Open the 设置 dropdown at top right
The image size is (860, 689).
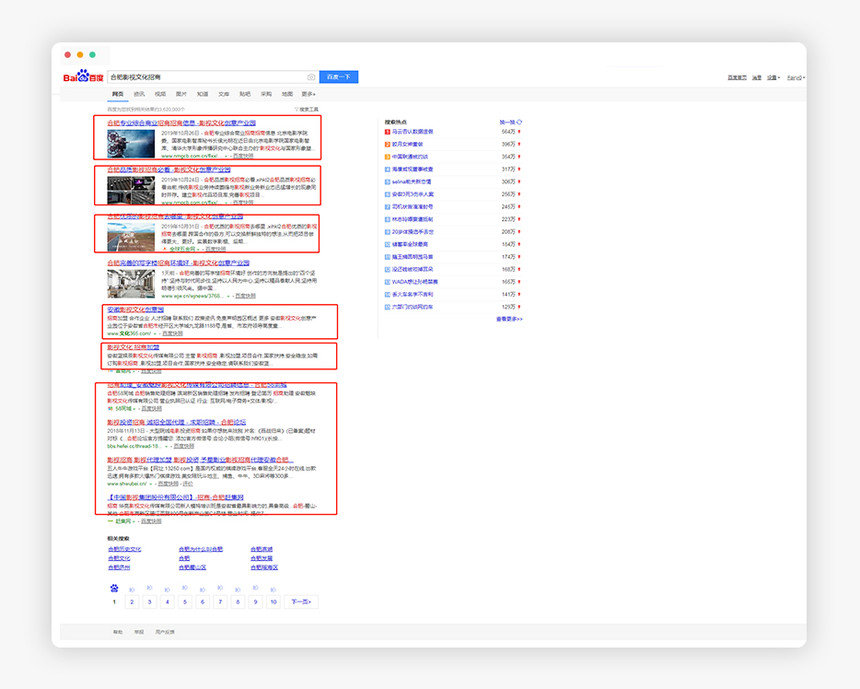click(773, 77)
